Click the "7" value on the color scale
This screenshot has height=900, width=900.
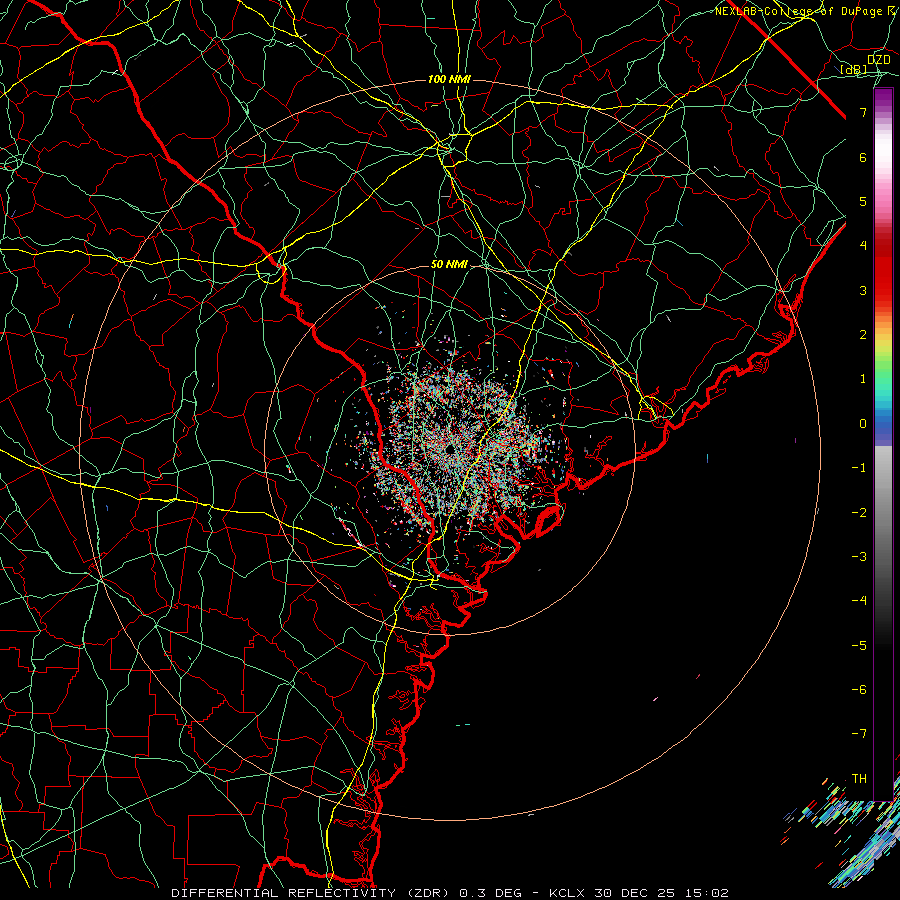pyautogui.click(x=863, y=112)
